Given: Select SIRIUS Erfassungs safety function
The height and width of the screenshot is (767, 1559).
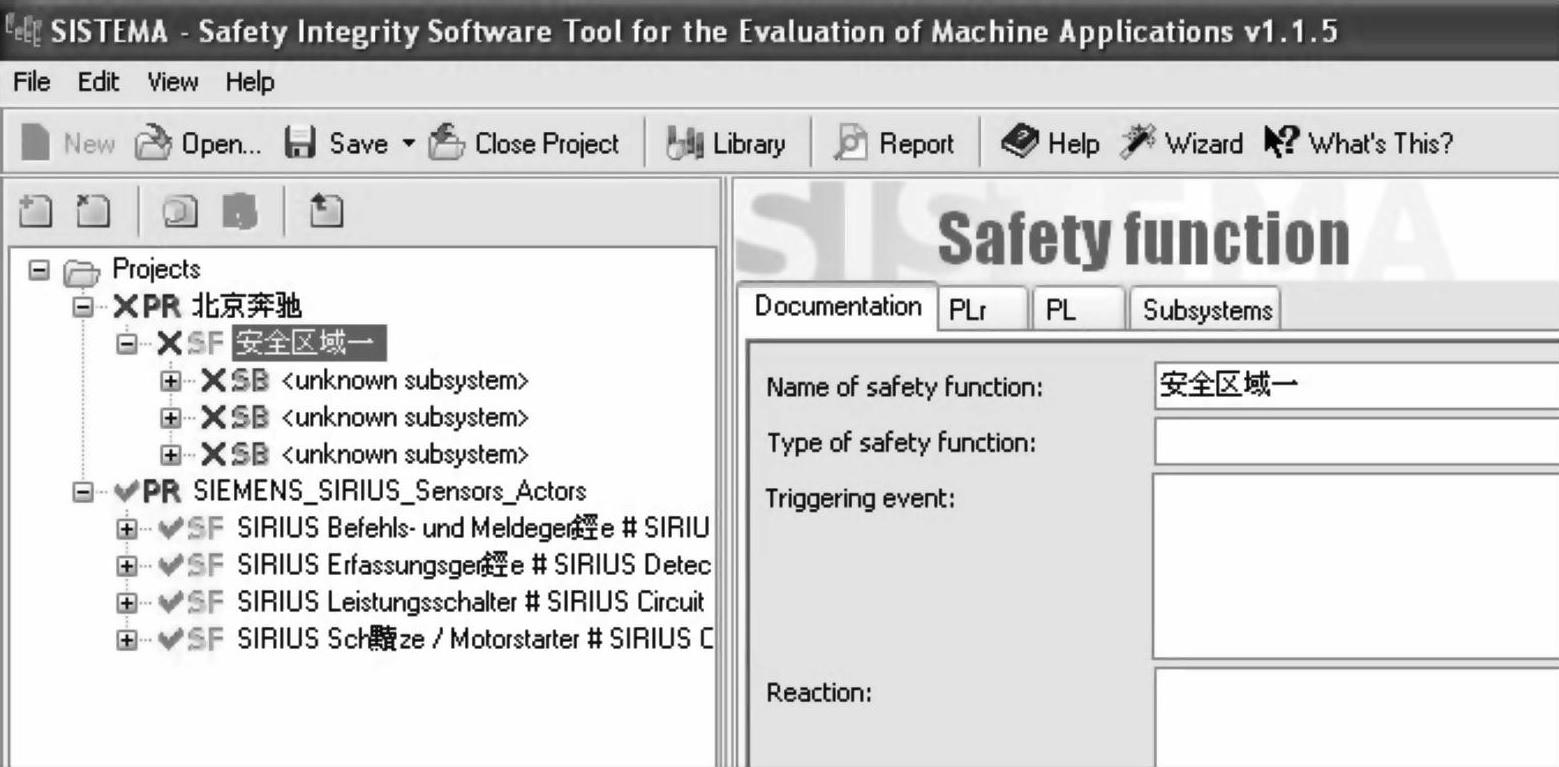Looking at the screenshot, I should point(474,565).
